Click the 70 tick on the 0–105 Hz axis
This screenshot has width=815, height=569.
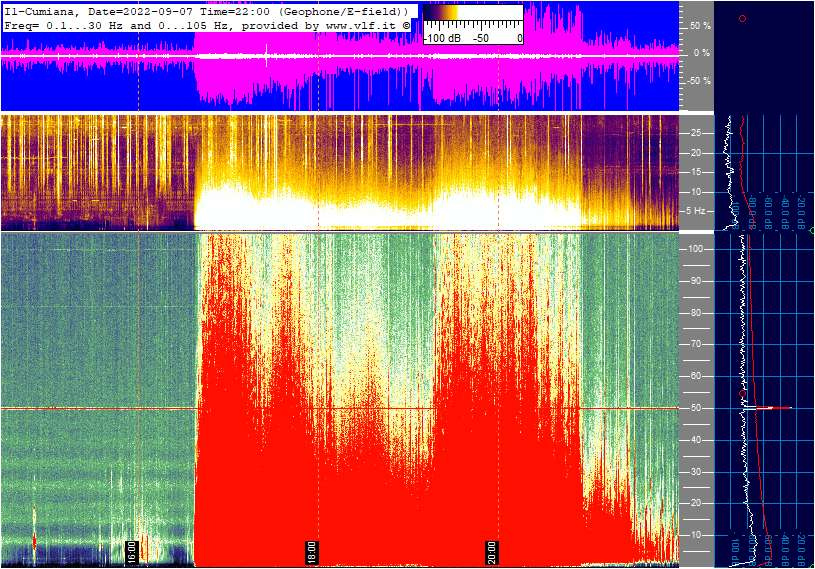pyautogui.click(x=695, y=344)
